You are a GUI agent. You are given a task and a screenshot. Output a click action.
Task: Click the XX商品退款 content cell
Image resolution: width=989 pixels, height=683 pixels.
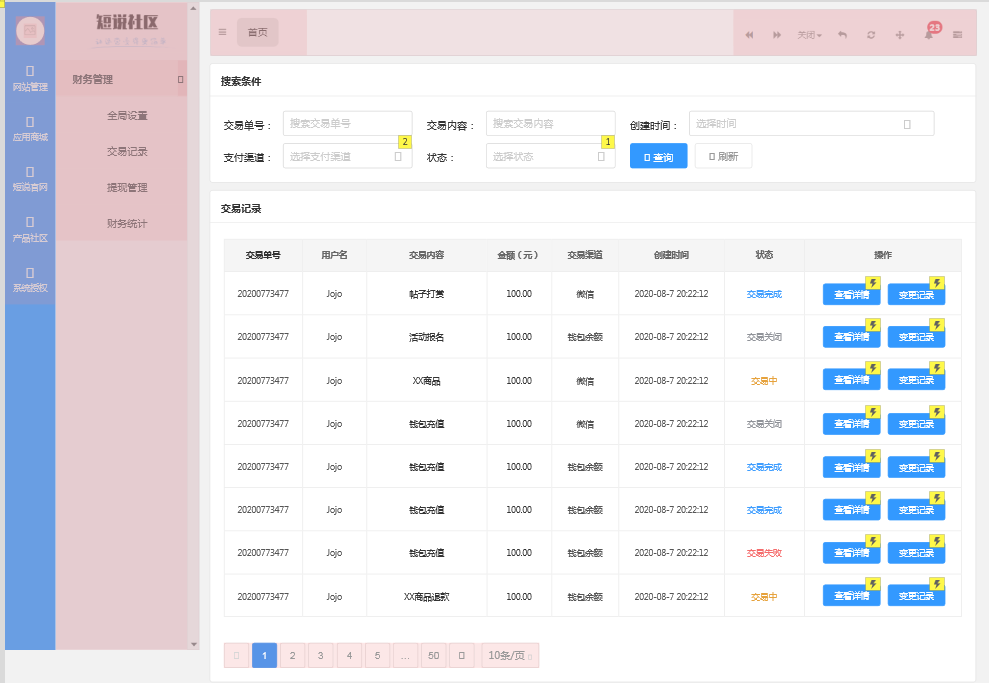click(x=426, y=596)
